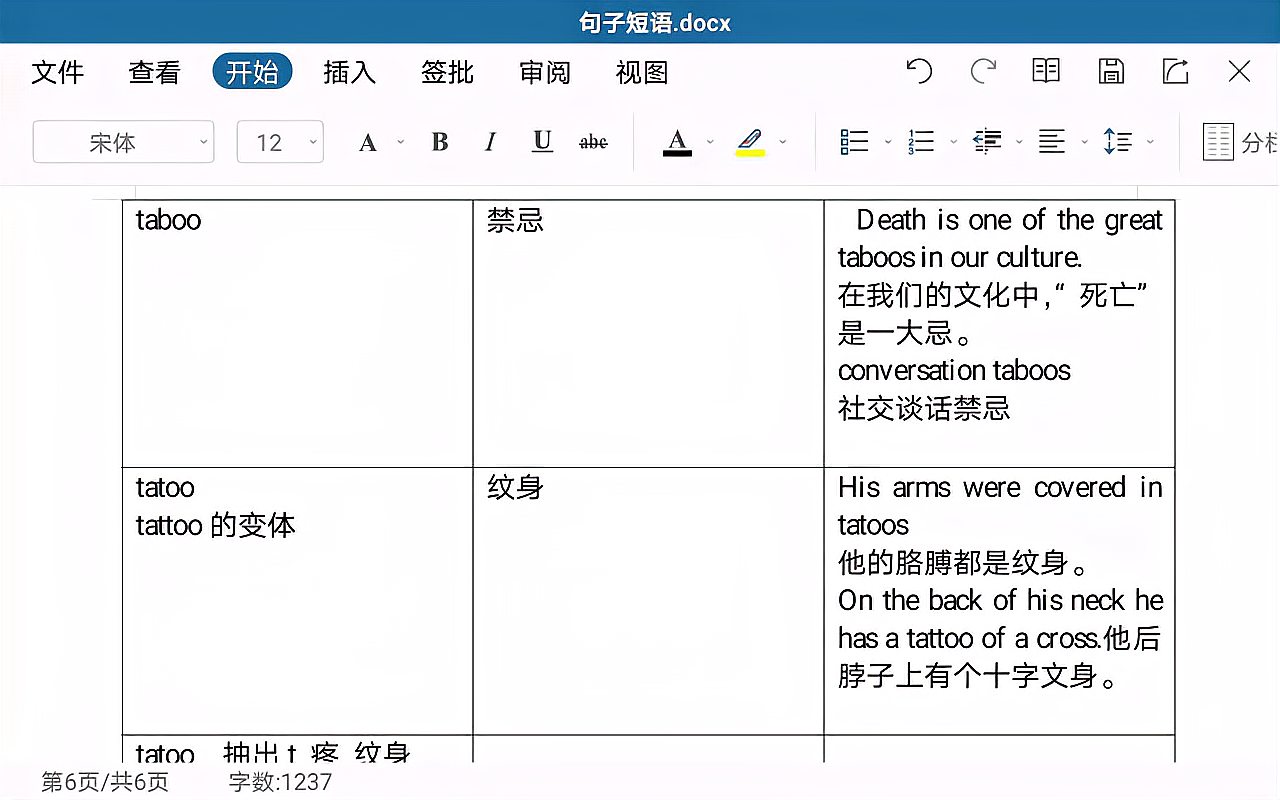1280x800 pixels.
Task: Open the 视图 tab
Action: pyautogui.click(x=642, y=72)
